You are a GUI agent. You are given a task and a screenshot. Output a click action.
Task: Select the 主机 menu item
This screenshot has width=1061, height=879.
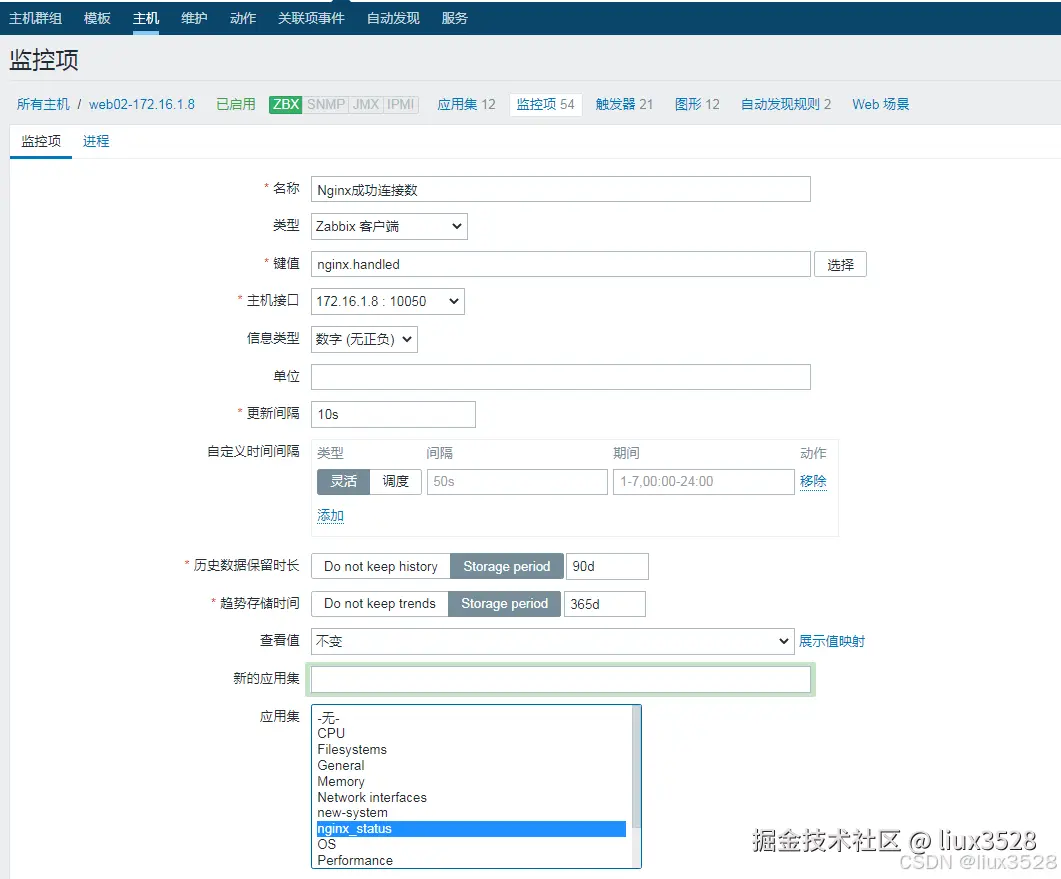[145, 18]
